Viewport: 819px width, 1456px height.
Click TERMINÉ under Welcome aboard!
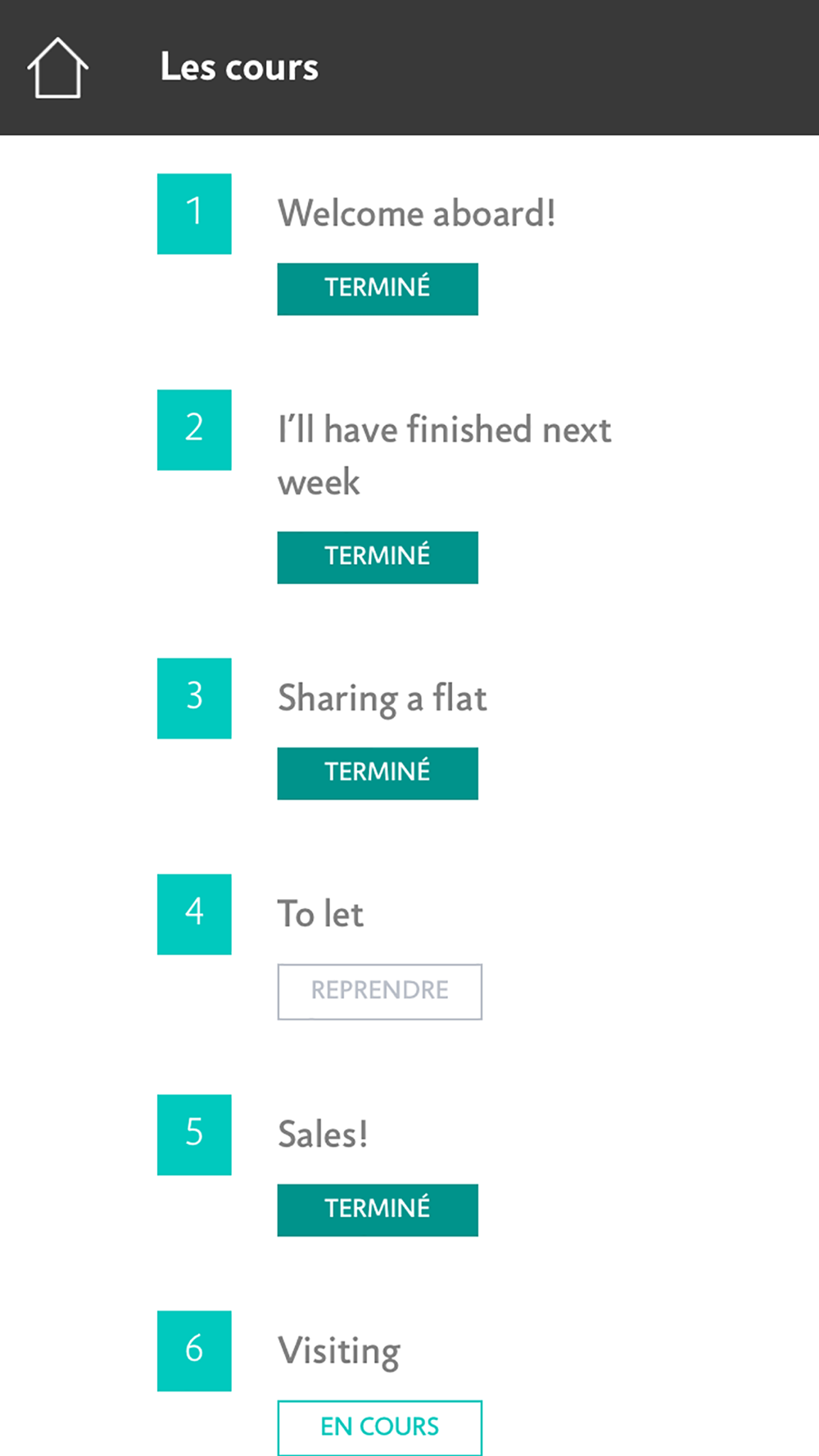[378, 289]
